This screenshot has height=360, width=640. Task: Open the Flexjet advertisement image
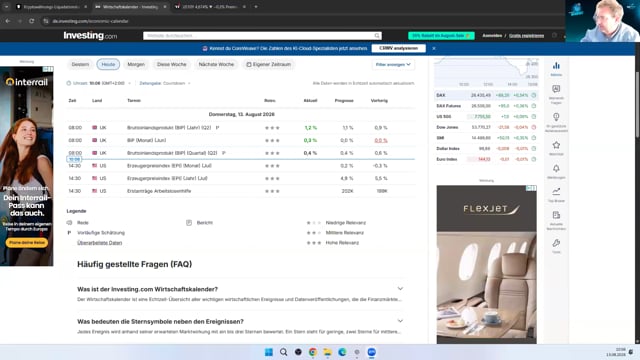[487, 264]
